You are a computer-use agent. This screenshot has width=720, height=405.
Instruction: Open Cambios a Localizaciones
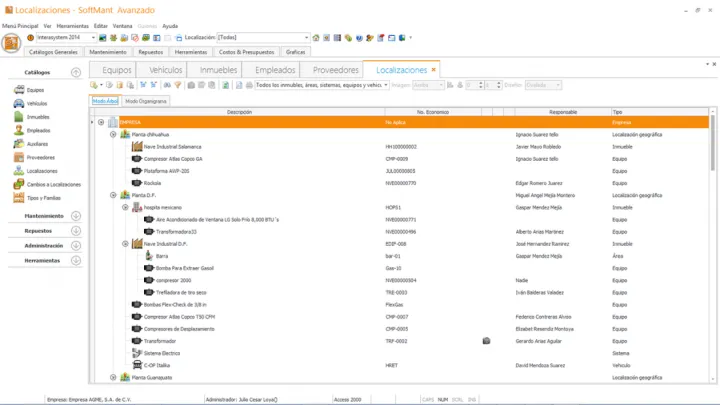[53, 184]
